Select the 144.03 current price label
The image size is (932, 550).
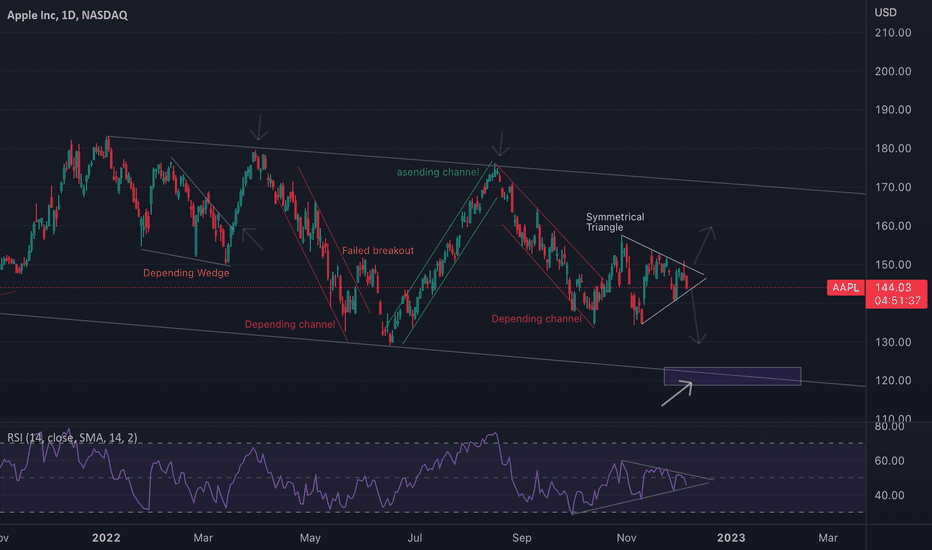893,288
